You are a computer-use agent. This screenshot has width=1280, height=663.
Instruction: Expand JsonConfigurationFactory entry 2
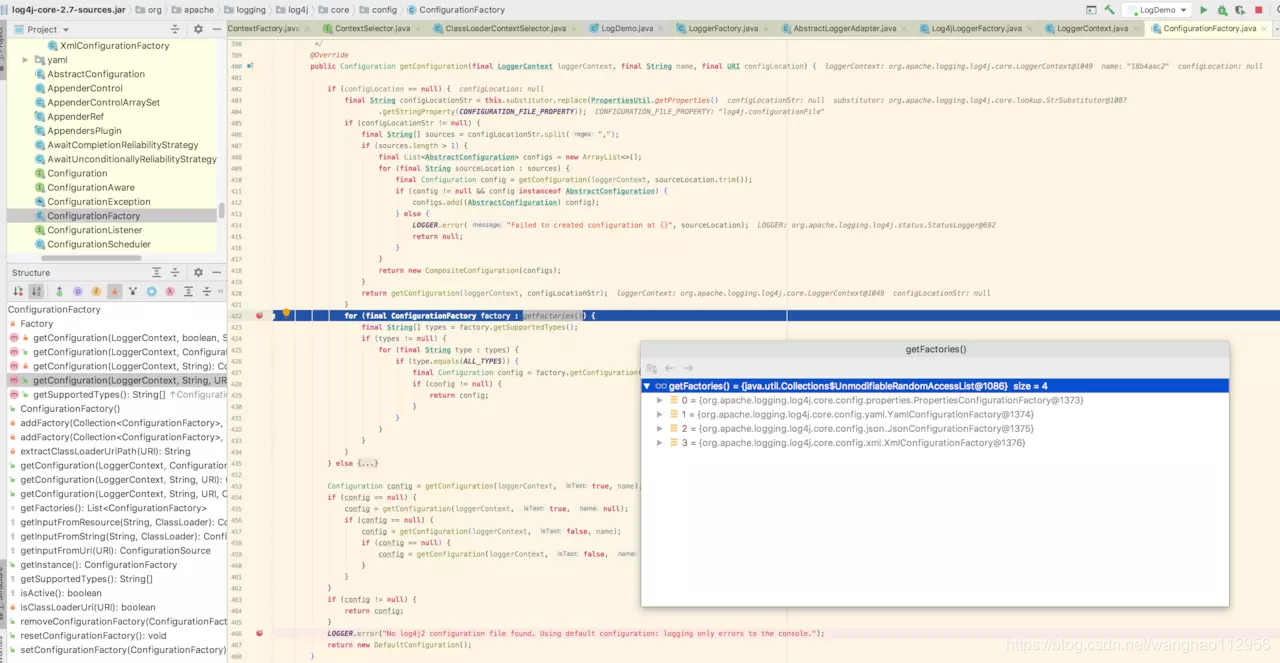[659, 428]
